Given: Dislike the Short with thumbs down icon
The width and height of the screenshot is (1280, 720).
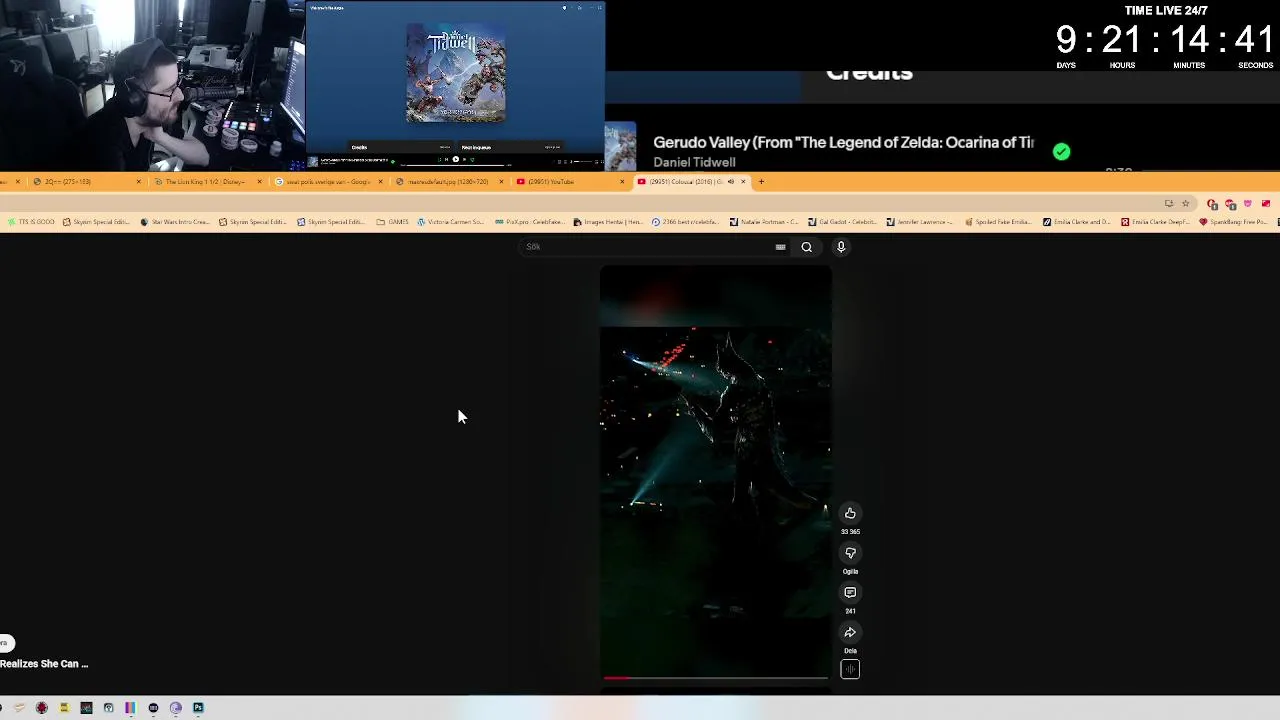Looking at the screenshot, I should click(x=850, y=553).
